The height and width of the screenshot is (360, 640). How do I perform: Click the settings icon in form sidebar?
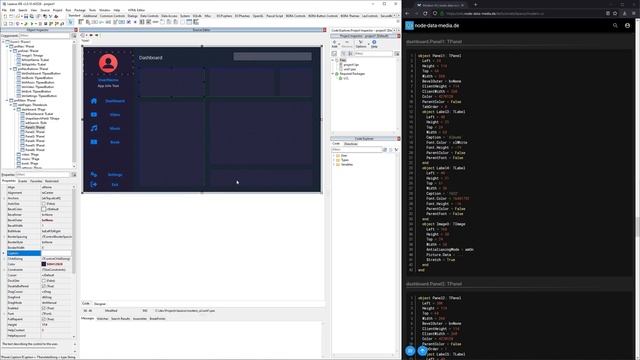coord(94,174)
